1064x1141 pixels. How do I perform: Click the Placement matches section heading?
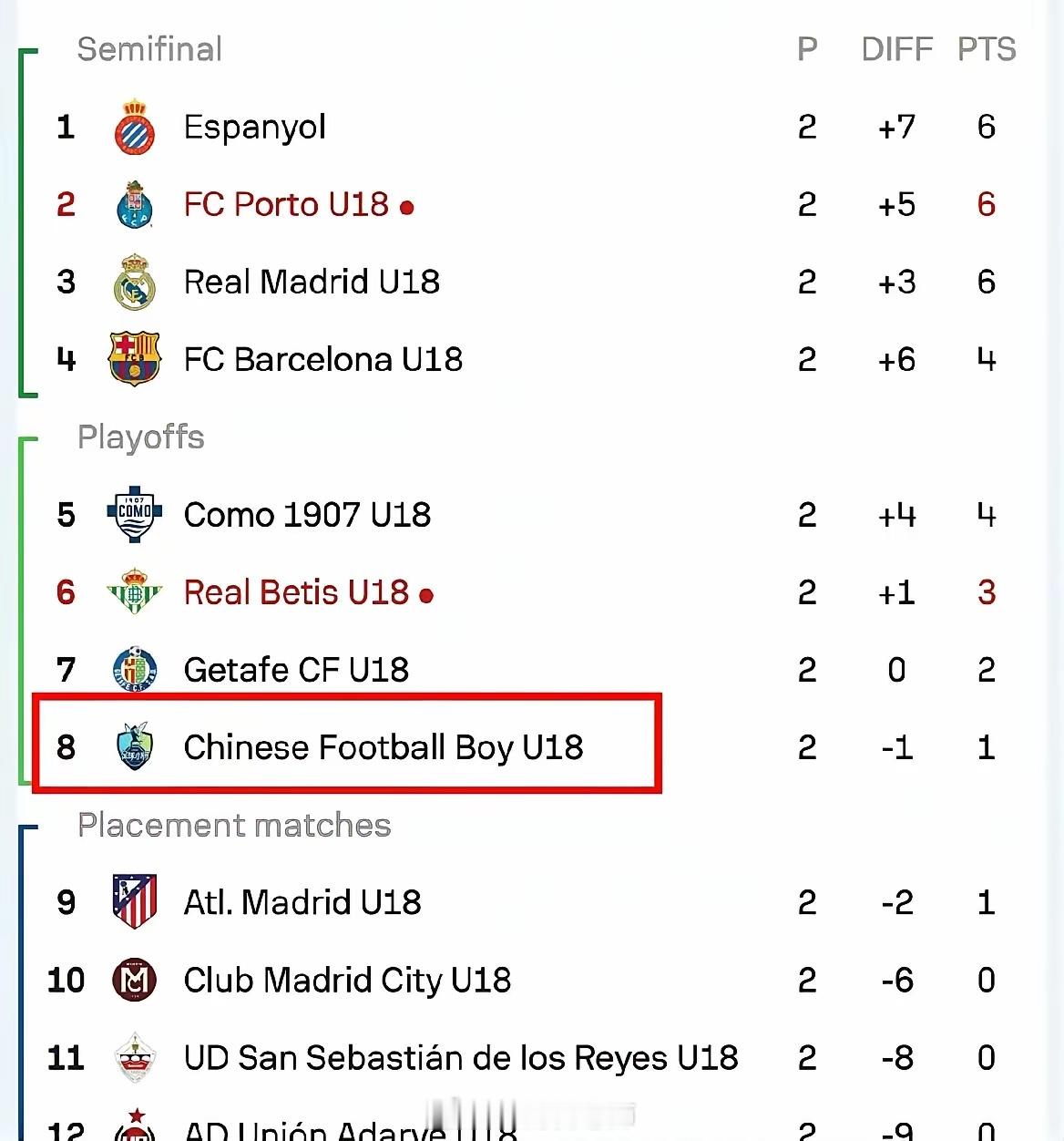[x=234, y=825]
